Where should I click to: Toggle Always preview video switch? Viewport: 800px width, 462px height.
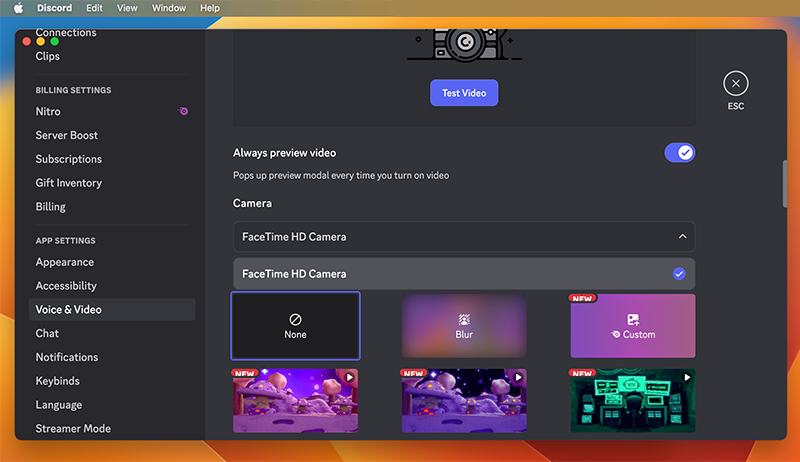679,153
